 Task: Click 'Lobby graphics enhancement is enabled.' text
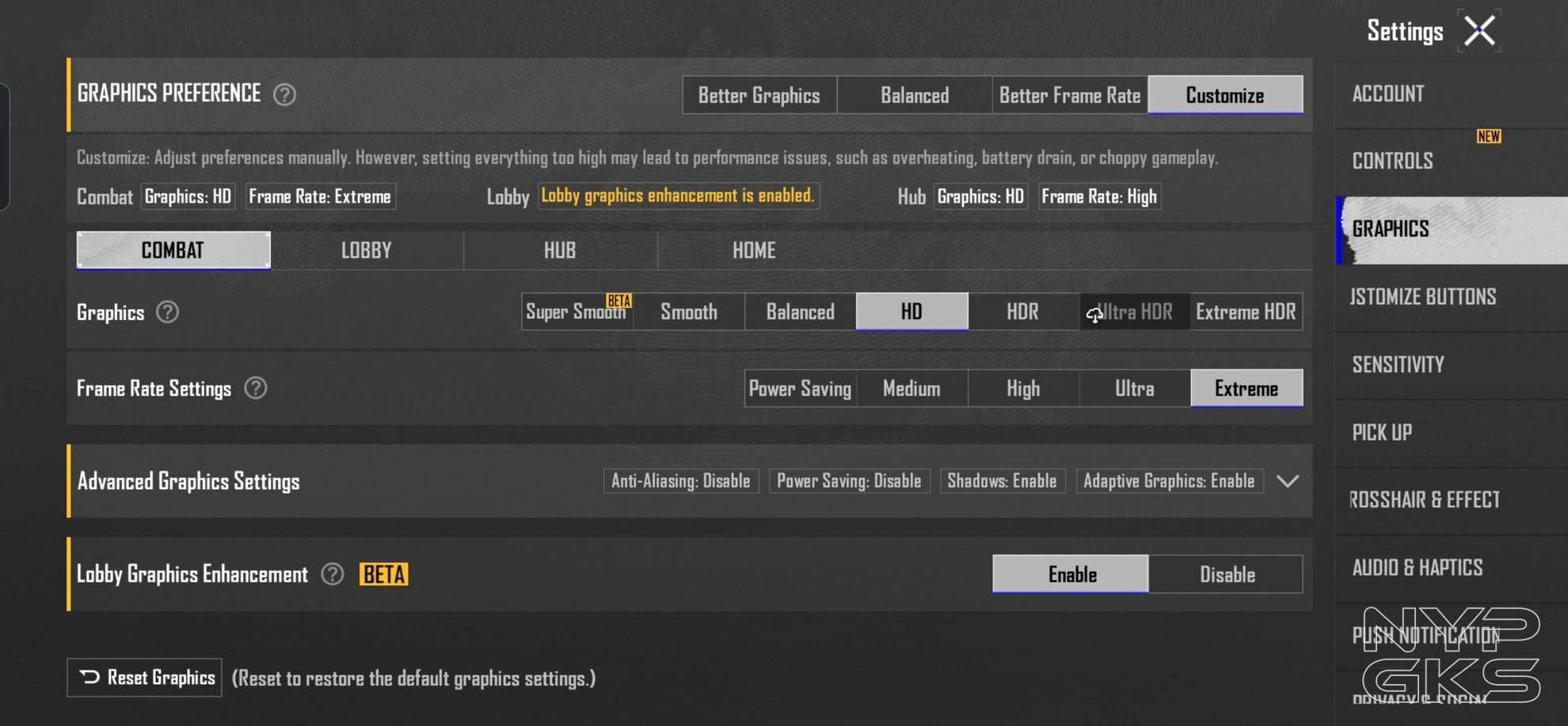(x=678, y=196)
